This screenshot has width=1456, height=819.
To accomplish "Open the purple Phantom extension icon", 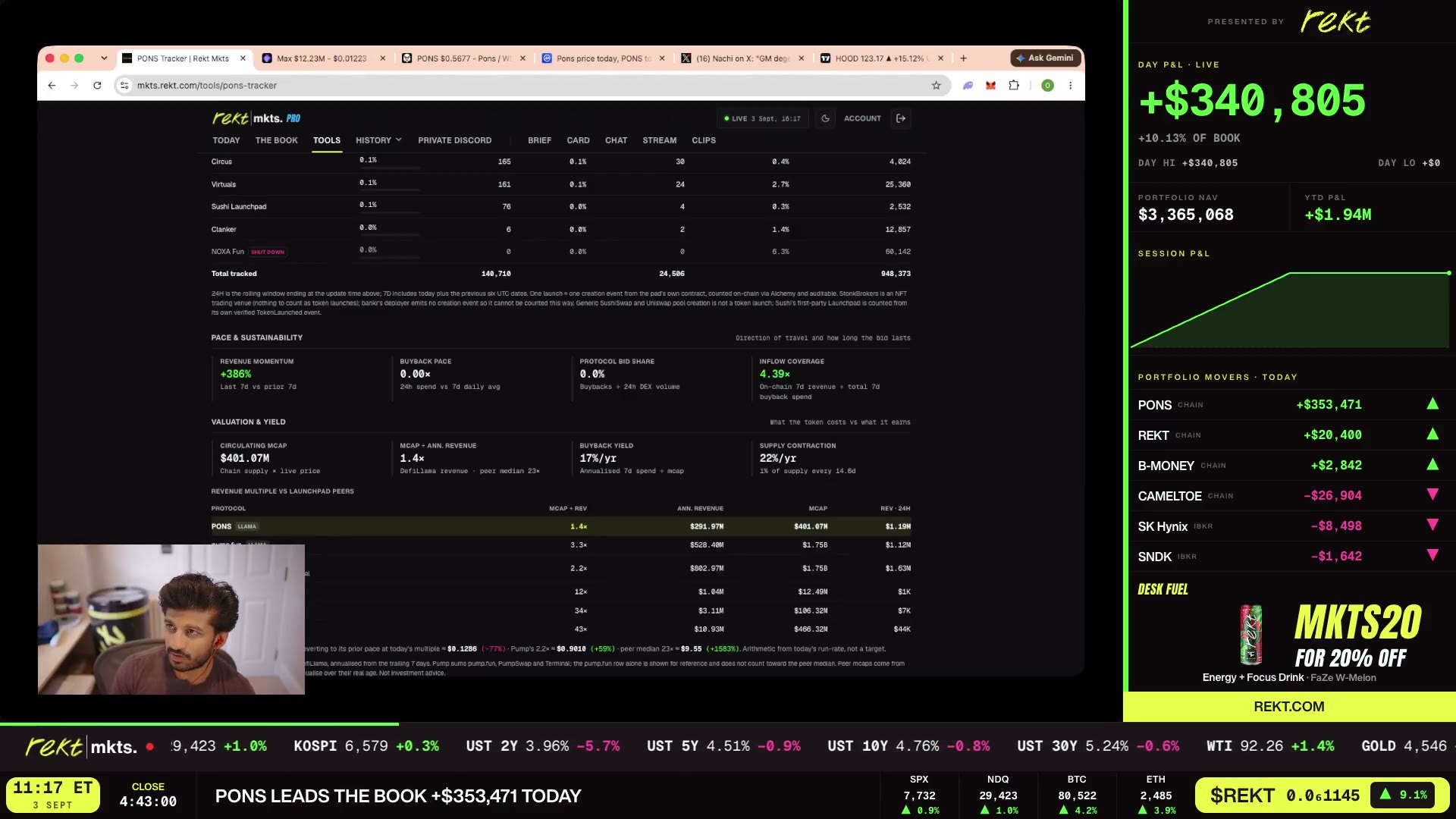I will 968,86.
